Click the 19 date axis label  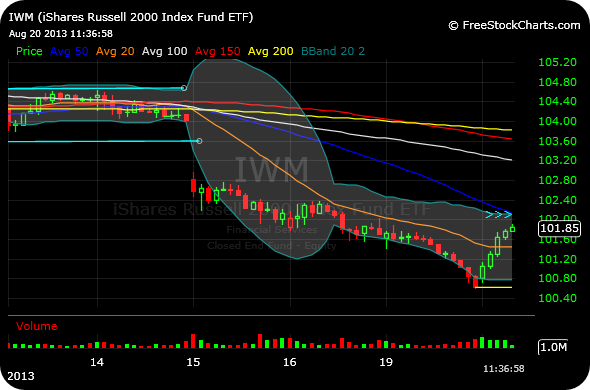tap(386, 362)
